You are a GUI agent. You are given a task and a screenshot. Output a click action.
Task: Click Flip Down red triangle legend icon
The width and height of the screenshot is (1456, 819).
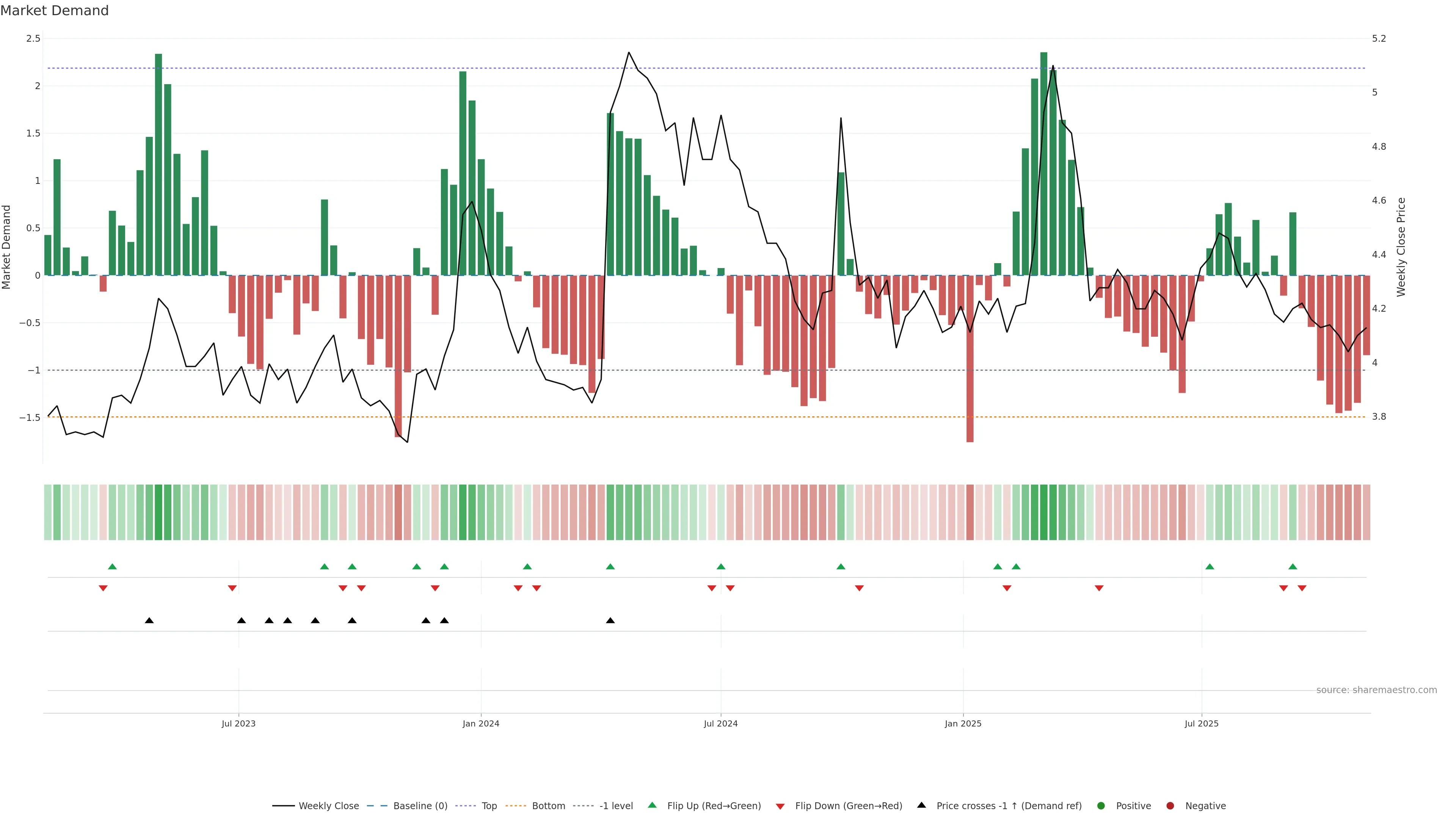point(780,806)
